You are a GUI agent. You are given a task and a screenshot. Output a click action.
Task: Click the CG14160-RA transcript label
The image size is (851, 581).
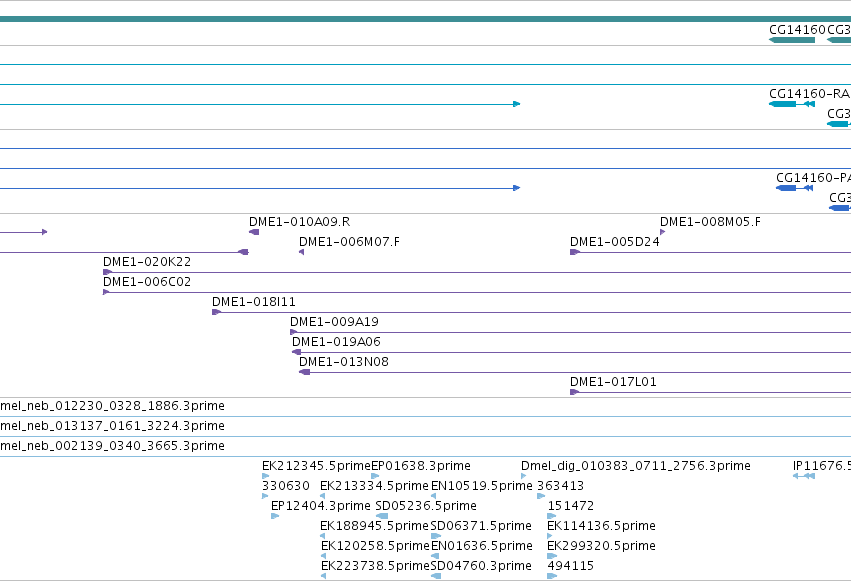coord(809,94)
